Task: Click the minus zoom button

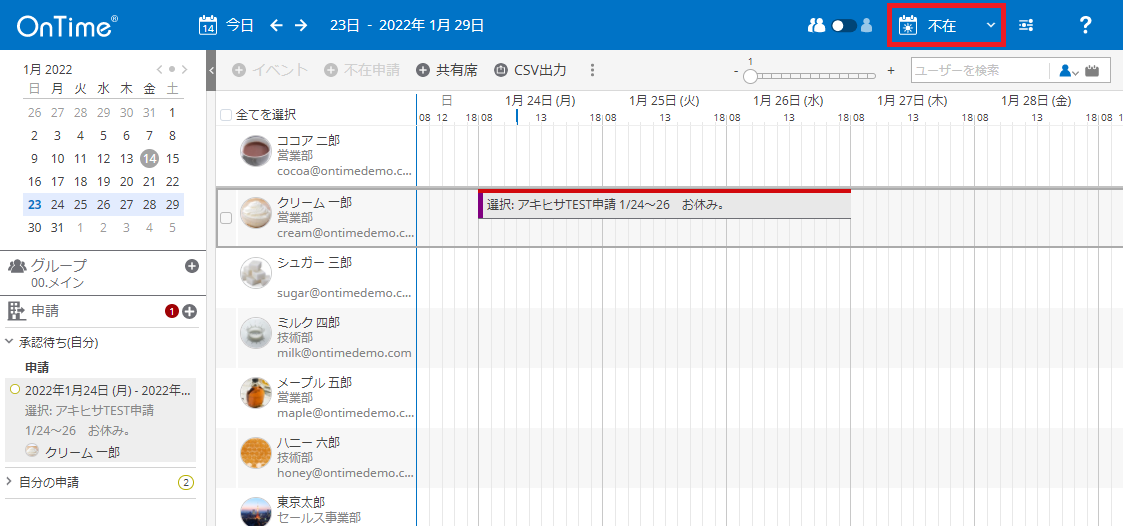Action: (736, 71)
